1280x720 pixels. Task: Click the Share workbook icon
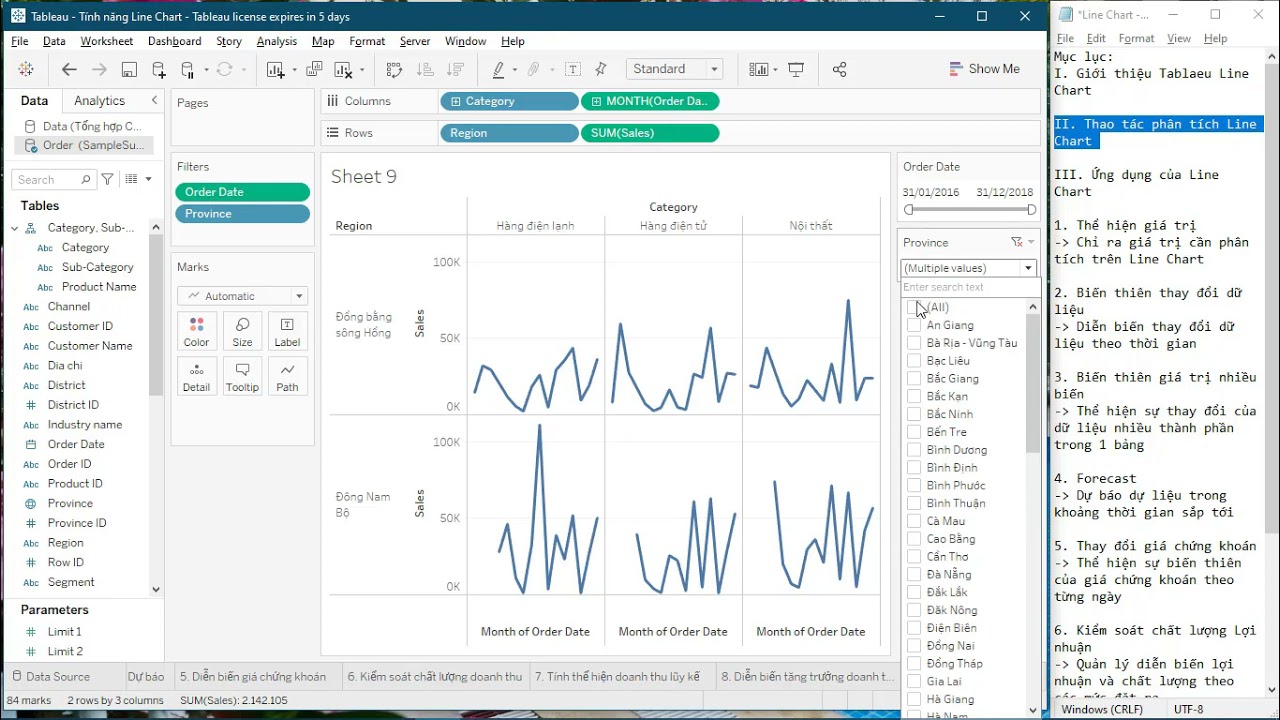click(839, 69)
